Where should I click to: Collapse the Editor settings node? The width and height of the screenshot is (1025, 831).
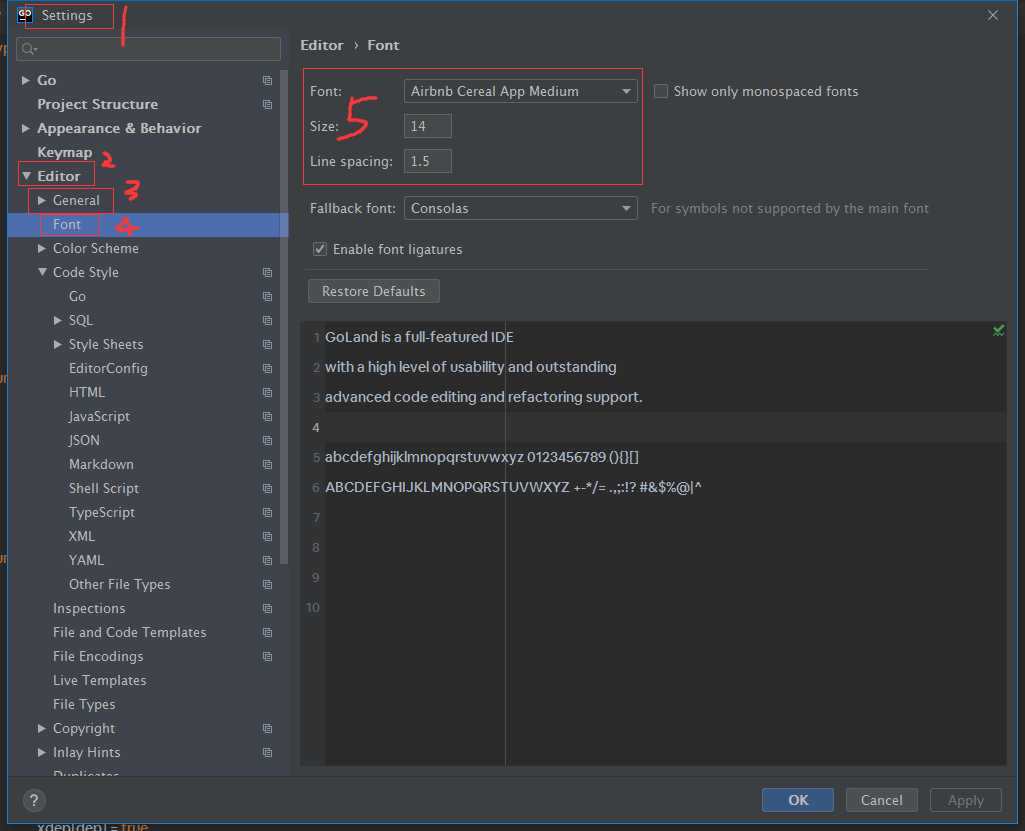[x=26, y=177]
